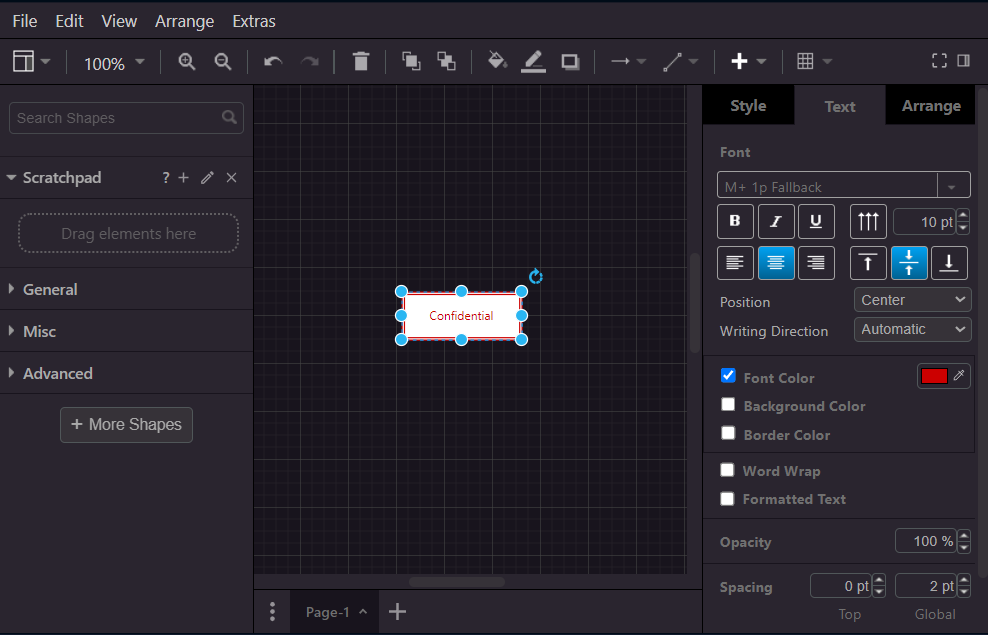
Task: Open the waypoints line style dropdown
Action: [x=681, y=62]
